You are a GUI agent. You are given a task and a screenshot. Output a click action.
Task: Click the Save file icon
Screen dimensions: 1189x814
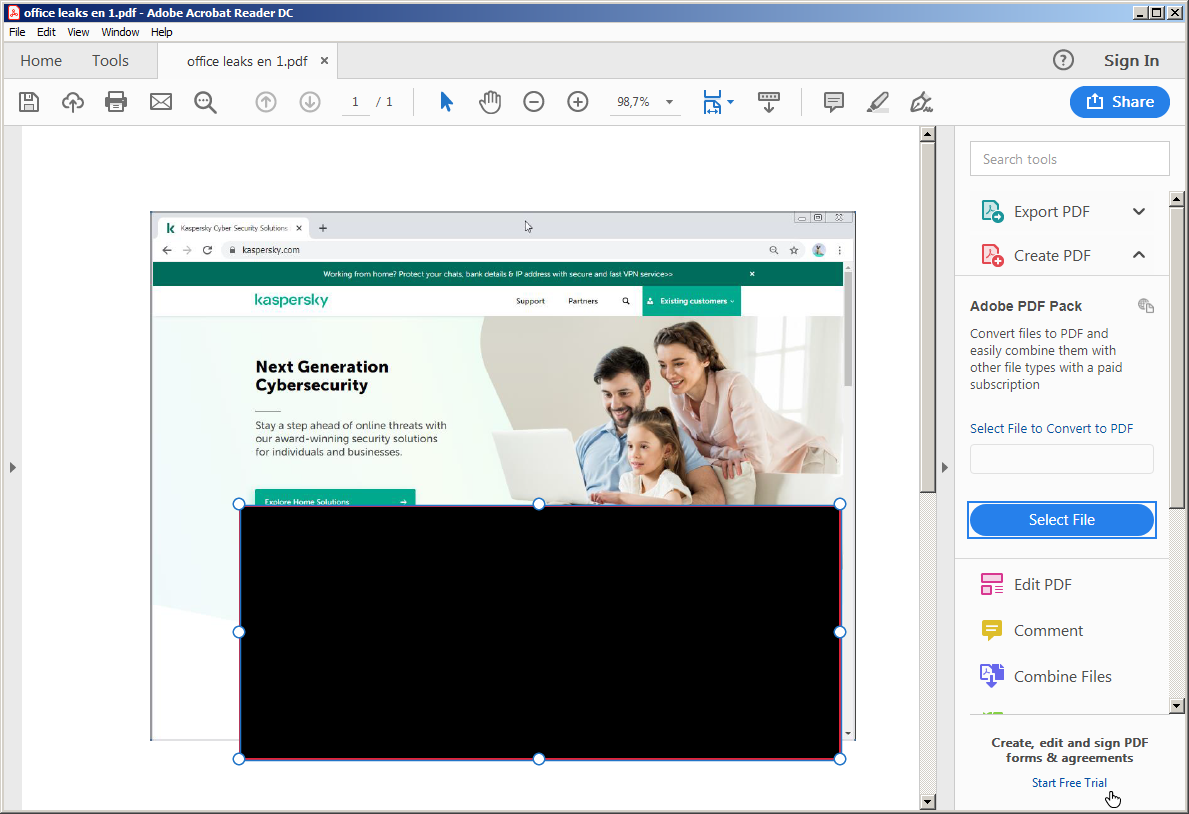pos(29,102)
